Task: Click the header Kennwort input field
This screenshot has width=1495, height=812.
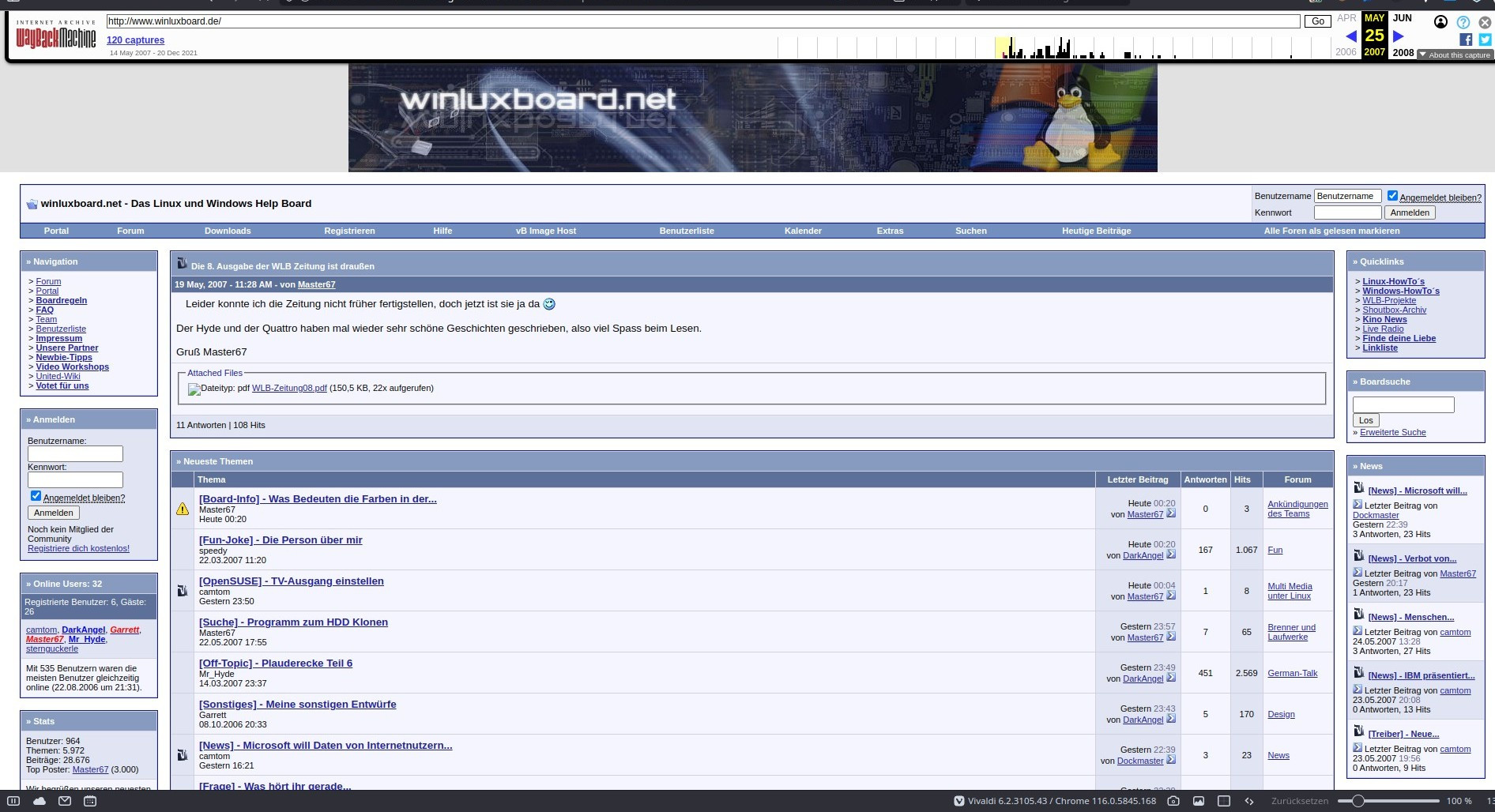Action: pyautogui.click(x=1347, y=212)
